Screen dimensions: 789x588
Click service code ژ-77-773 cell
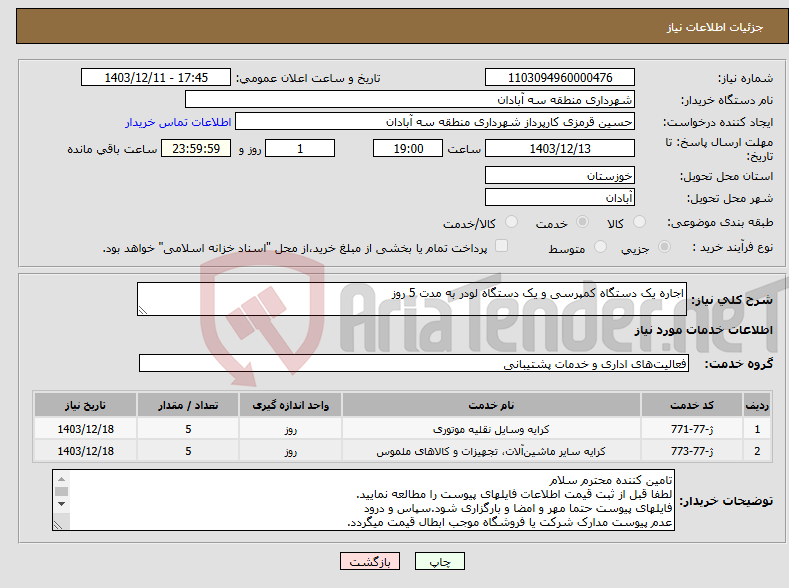pyautogui.click(x=692, y=451)
